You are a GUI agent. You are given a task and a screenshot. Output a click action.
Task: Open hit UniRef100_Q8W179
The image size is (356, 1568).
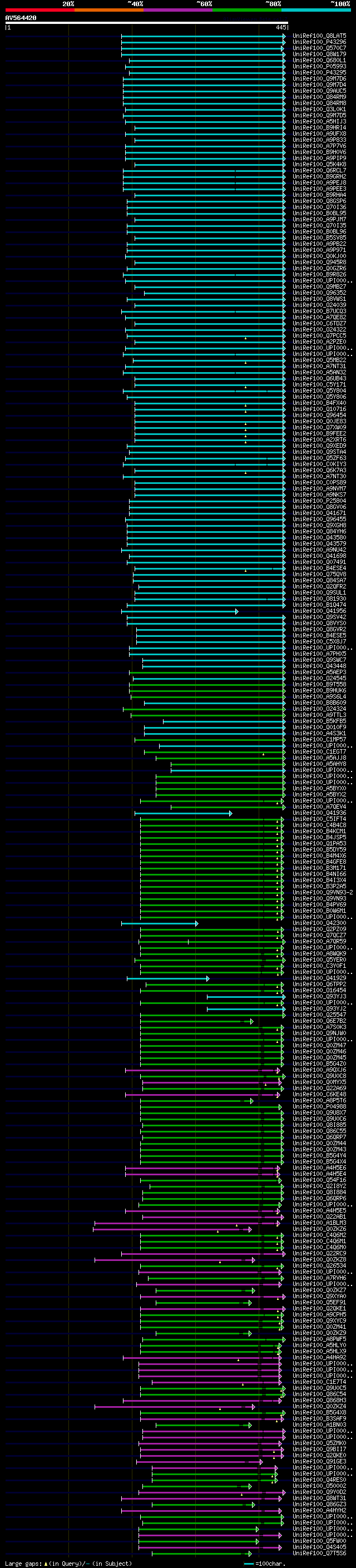319,54
